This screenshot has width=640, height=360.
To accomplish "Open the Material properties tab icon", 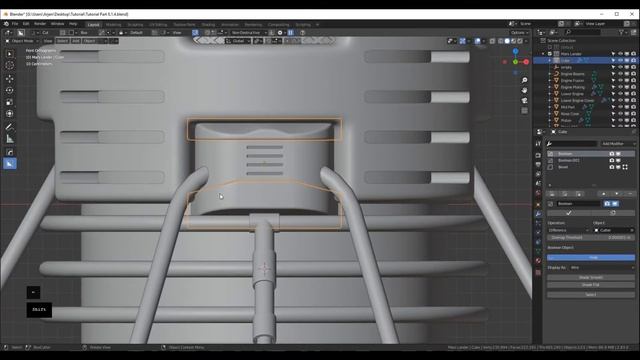I will (x=538, y=260).
